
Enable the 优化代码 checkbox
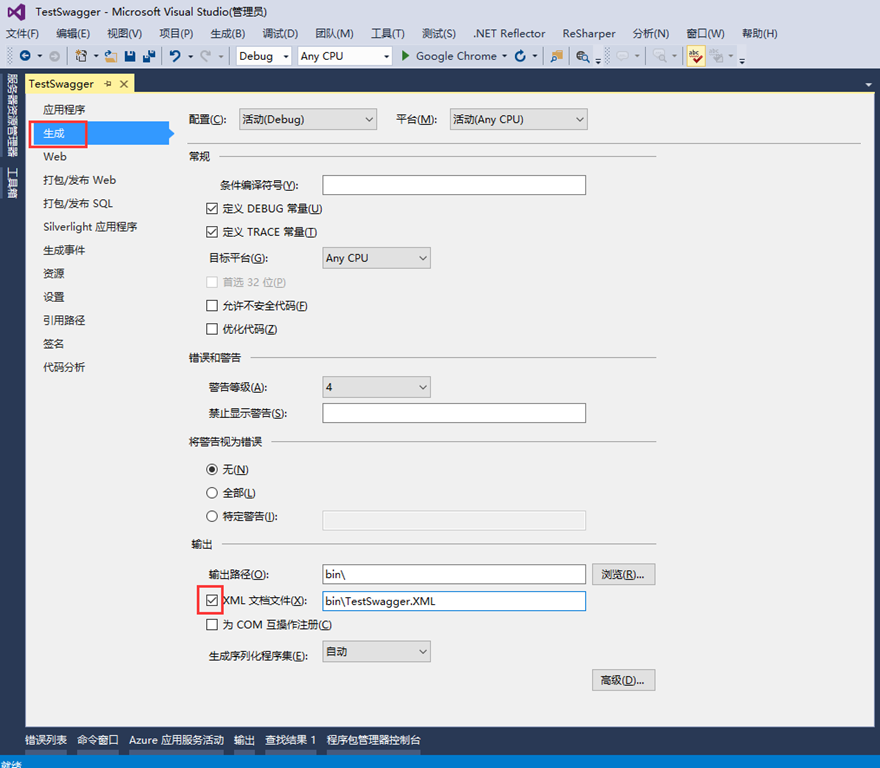[212, 328]
